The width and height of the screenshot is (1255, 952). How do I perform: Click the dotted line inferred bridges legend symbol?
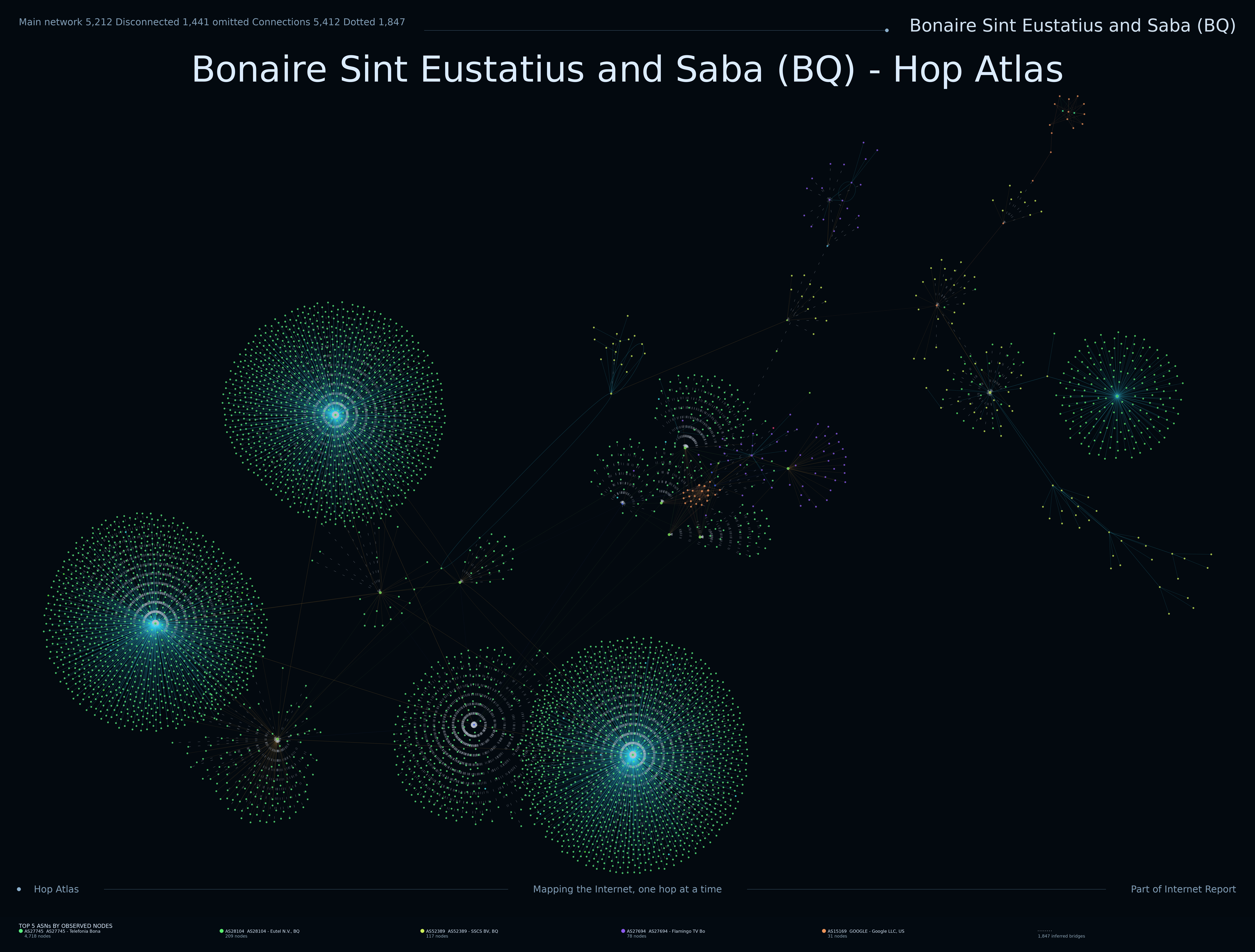click(1044, 931)
